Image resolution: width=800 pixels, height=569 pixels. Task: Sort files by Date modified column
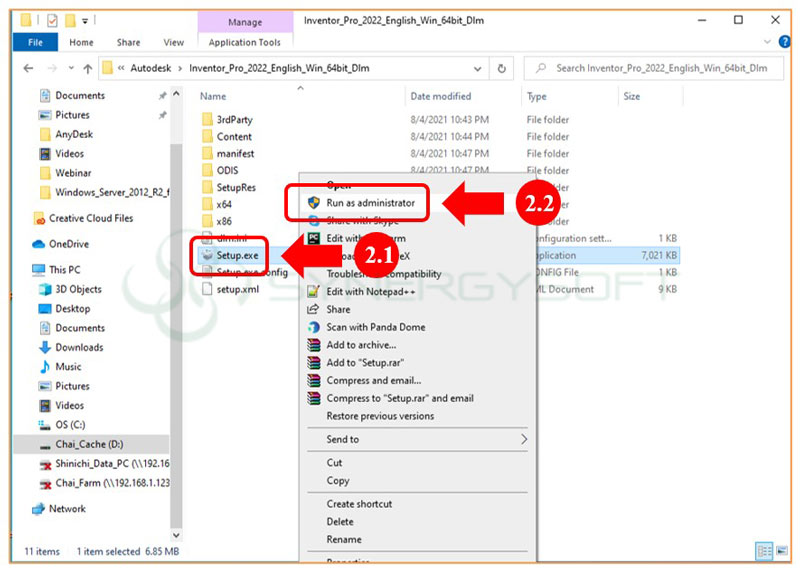coord(440,97)
